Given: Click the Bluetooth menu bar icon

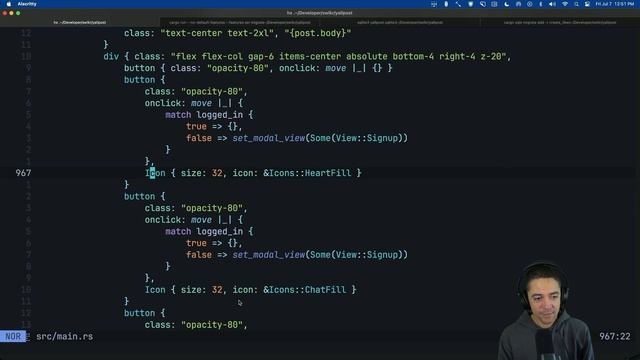Looking at the screenshot, I should [541, 4].
